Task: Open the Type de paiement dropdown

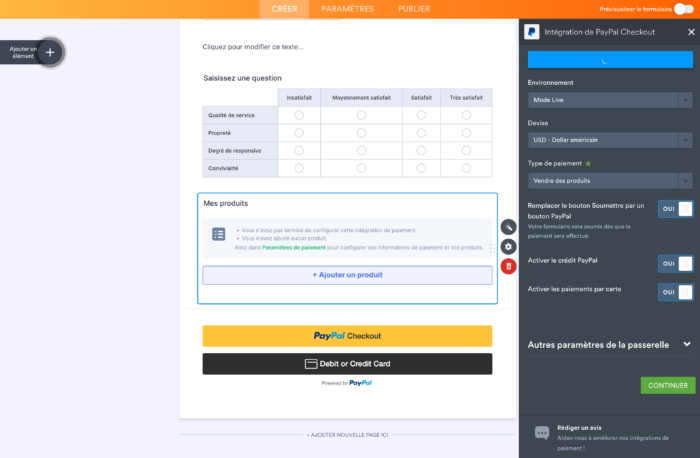Action: (x=610, y=181)
